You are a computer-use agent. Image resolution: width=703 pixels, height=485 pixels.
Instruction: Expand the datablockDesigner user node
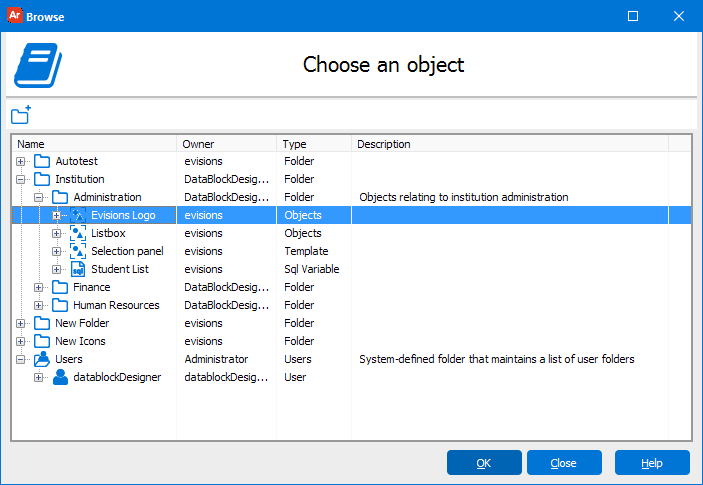(39, 377)
